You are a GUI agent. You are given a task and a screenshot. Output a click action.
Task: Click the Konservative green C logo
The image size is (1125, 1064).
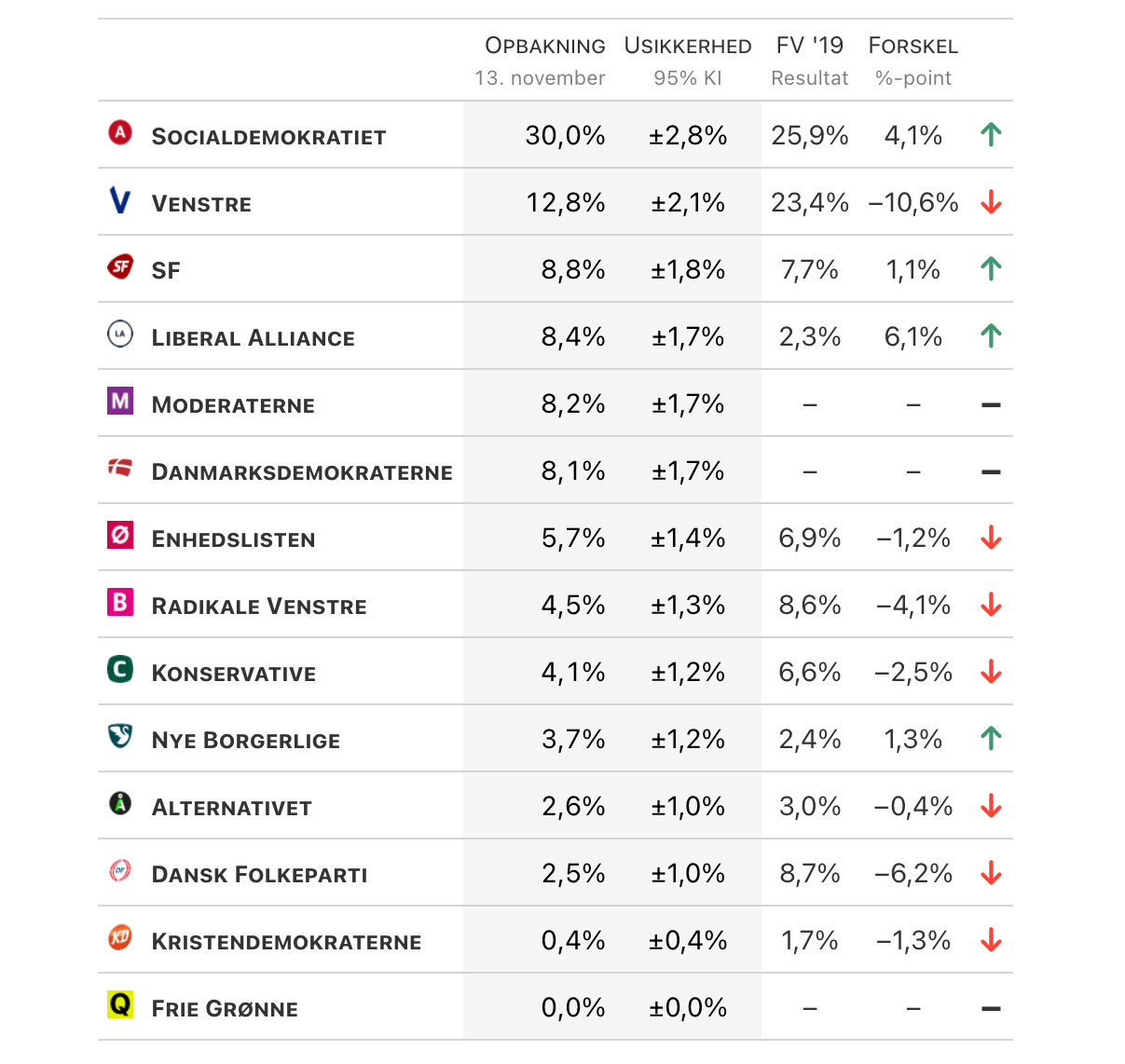[120, 669]
